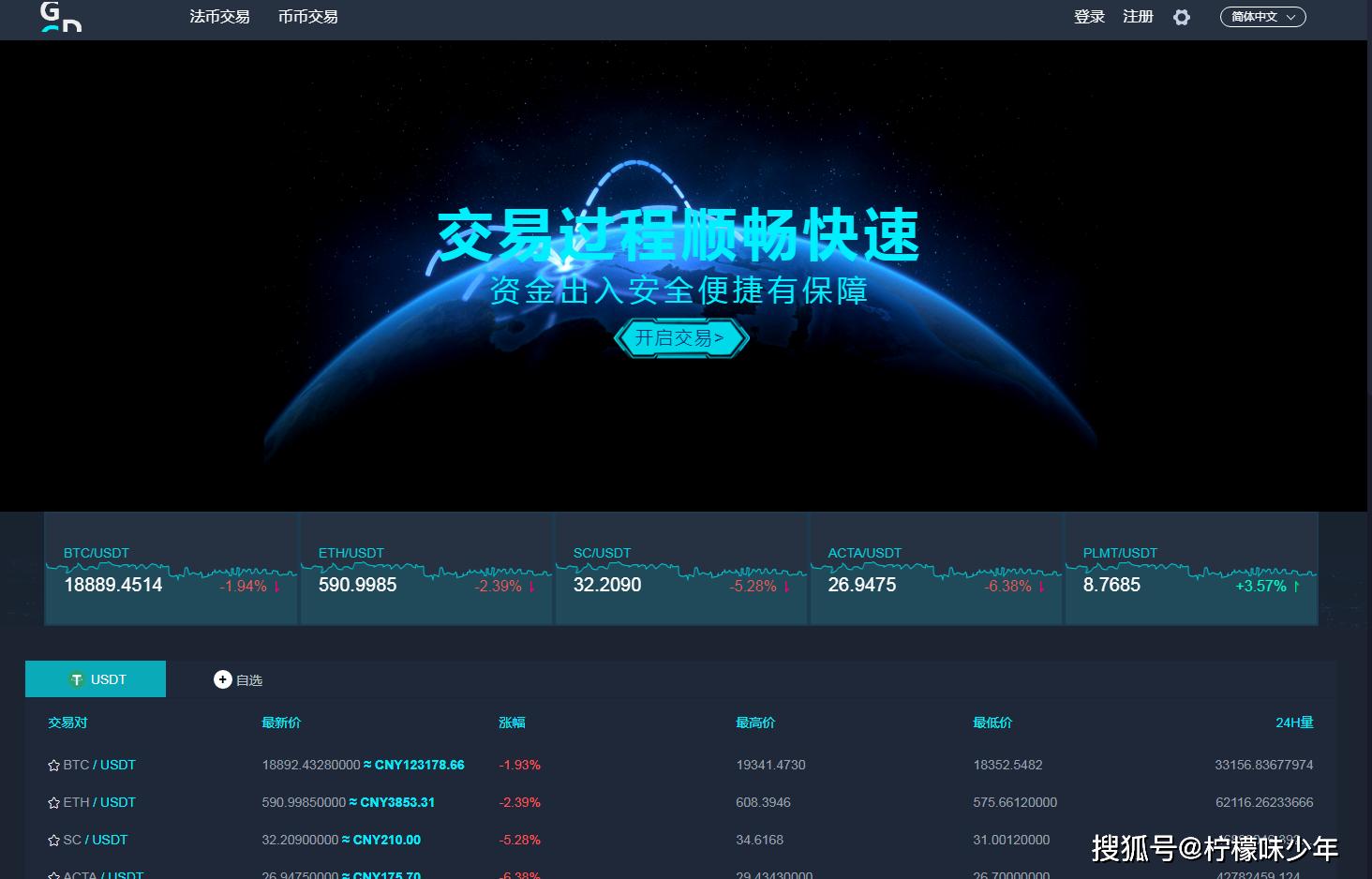The height and width of the screenshot is (879, 1372).
Task: Click the 登录 login link
Action: pos(1089,17)
